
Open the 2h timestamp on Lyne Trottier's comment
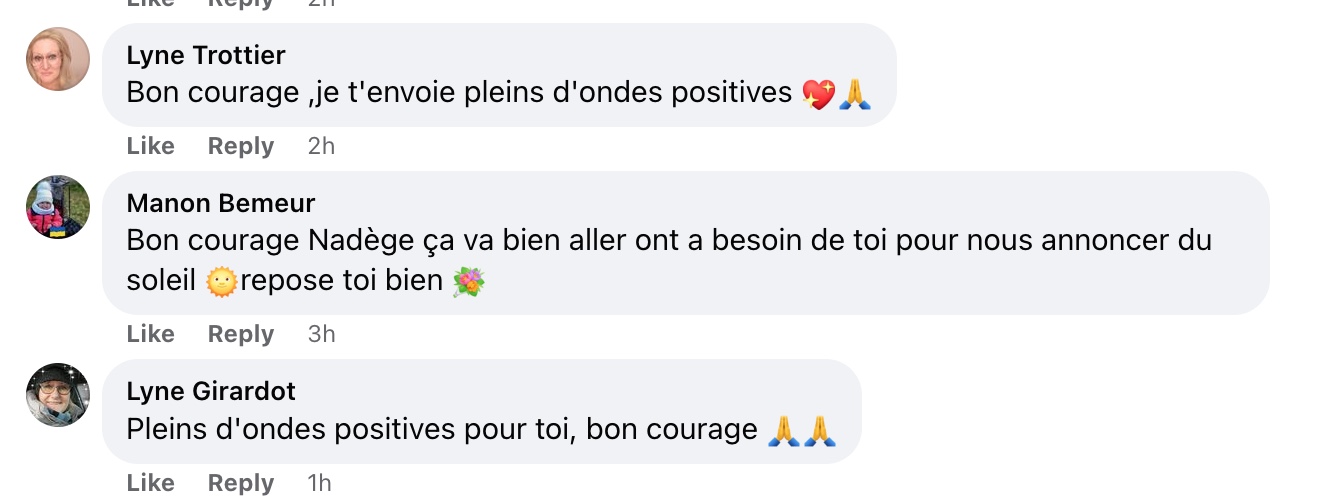pyautogui.click(x=321, y=146)
